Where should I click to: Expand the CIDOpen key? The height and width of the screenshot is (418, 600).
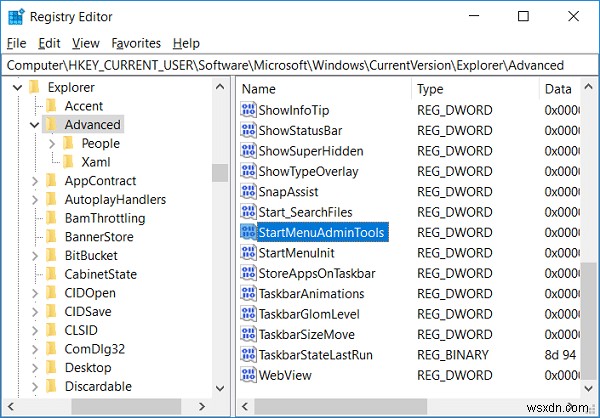(35, 293)
